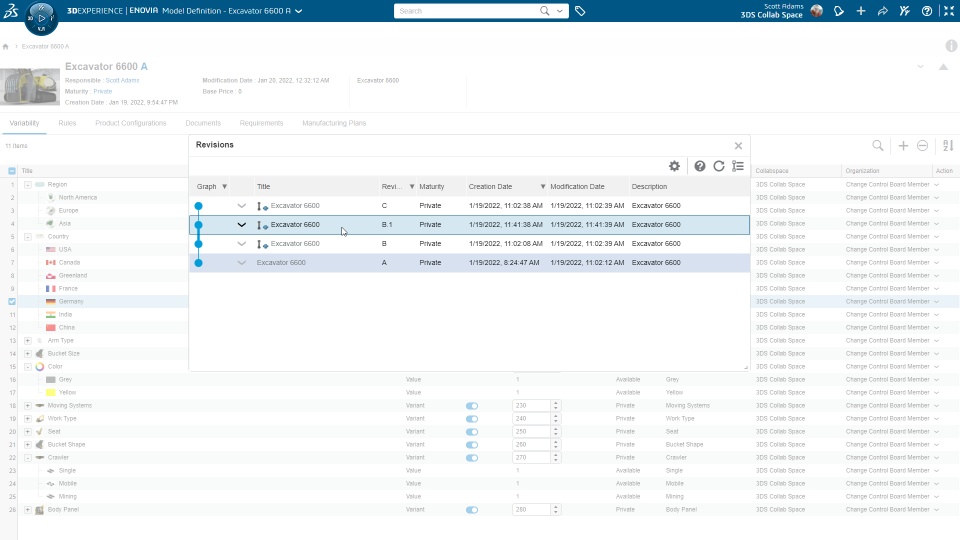The width and height of the screenshot is (960, 540).
Task: Collapse the Color tree node
Action: [28, 367]
